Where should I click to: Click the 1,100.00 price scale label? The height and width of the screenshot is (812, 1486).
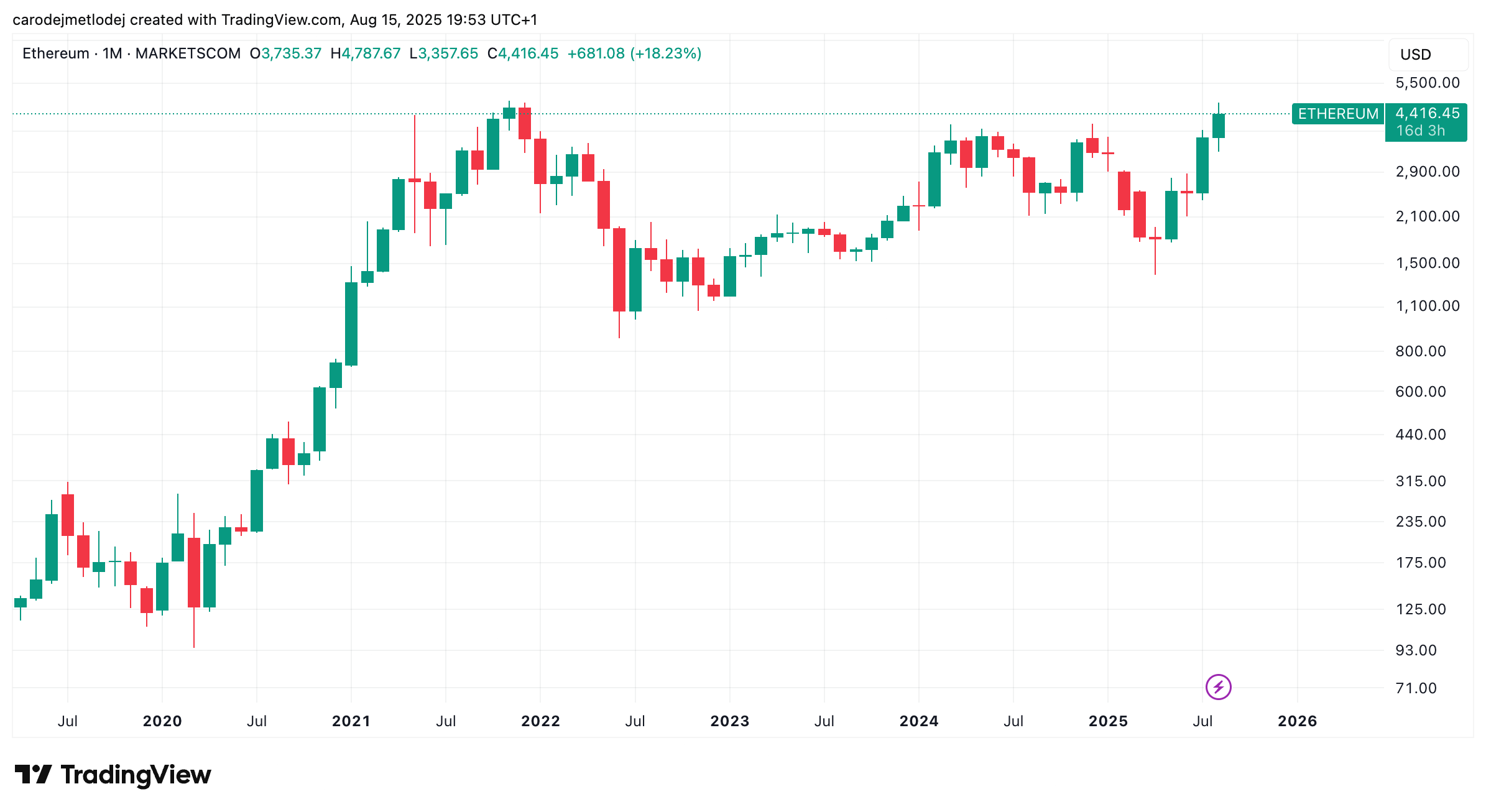[1428, 306]
